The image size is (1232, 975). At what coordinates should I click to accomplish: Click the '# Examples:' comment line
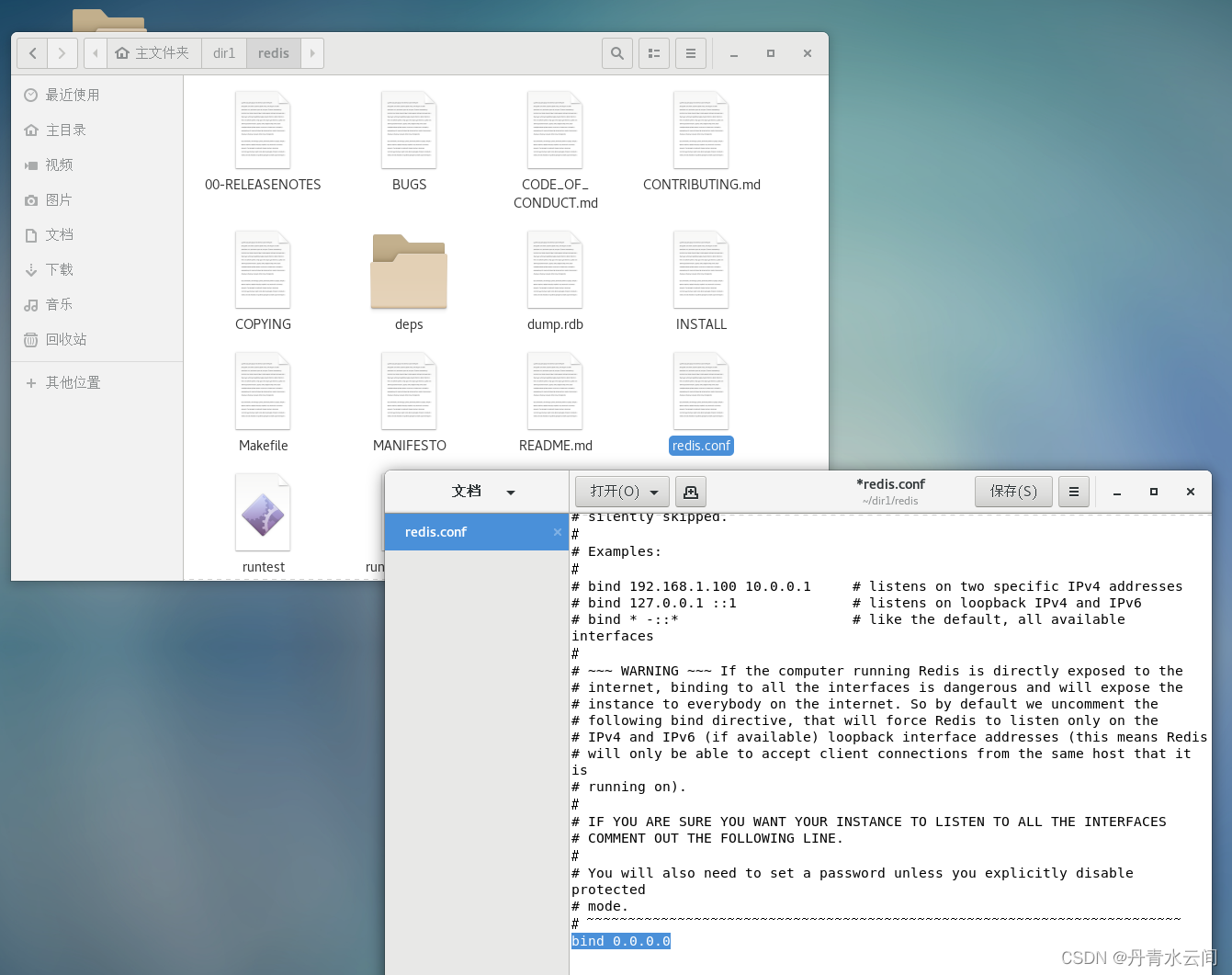click(616, 551)
